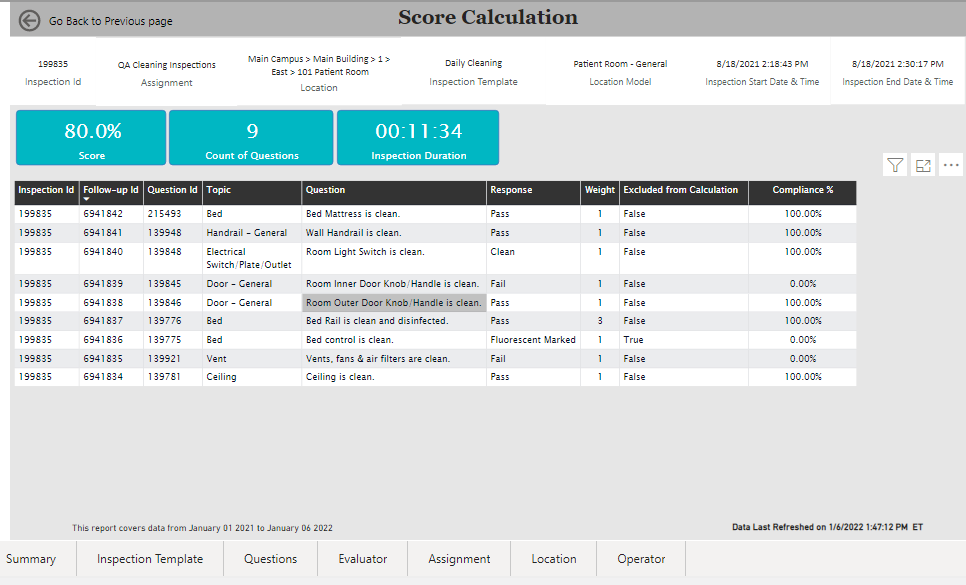Sort the table by Compliance % header

pos(801,189)
